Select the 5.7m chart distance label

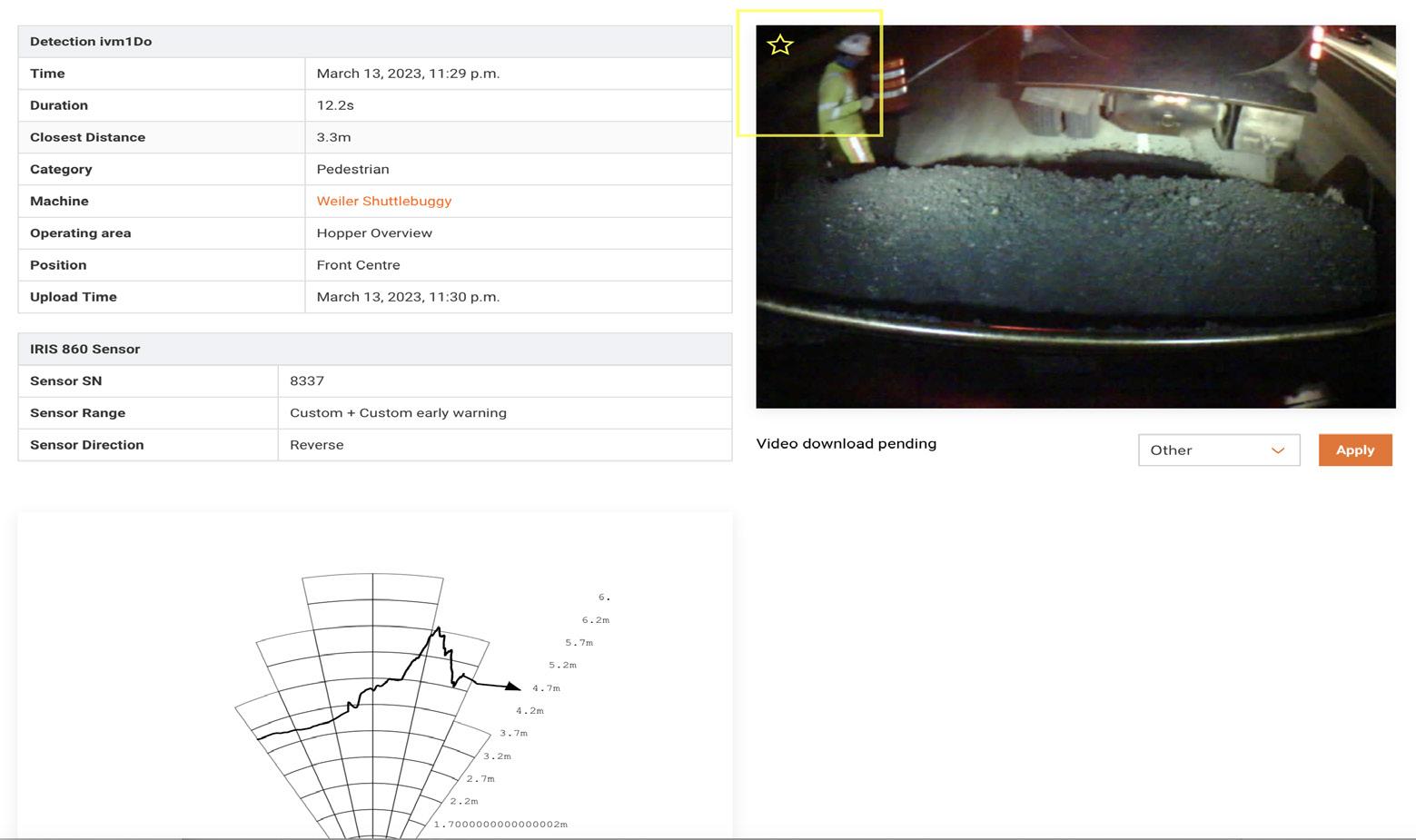pos(579,643)
